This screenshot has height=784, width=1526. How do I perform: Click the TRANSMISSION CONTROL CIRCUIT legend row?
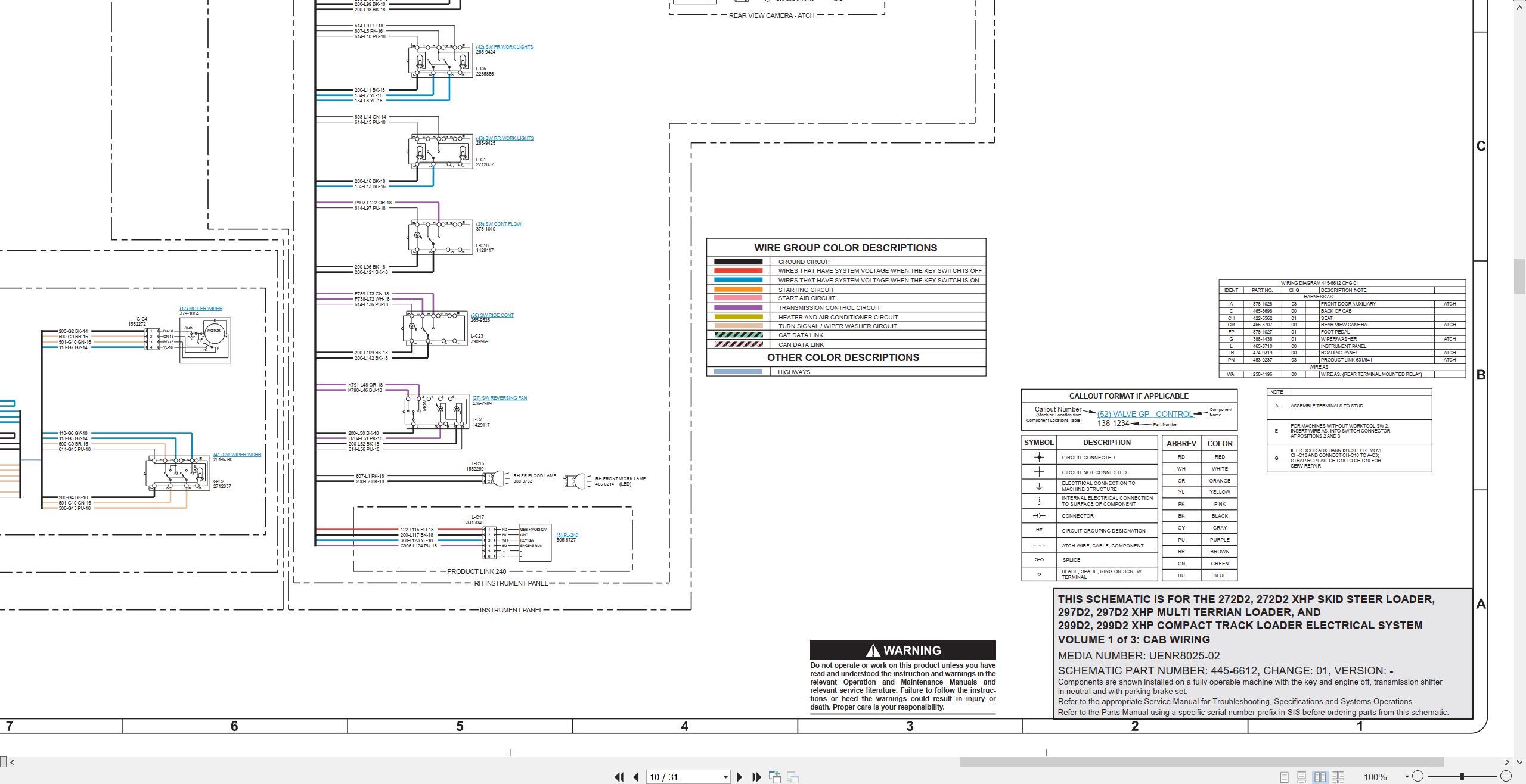click(x=846, y=307)
